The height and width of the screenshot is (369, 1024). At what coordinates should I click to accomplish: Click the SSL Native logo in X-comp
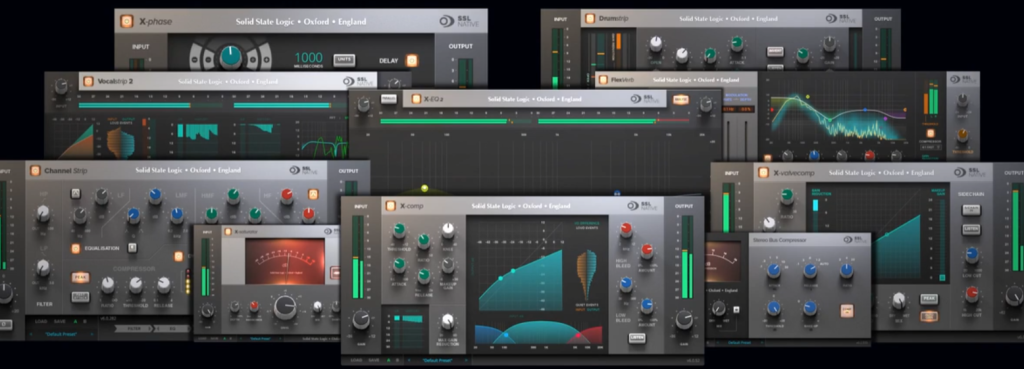[642, 206]
